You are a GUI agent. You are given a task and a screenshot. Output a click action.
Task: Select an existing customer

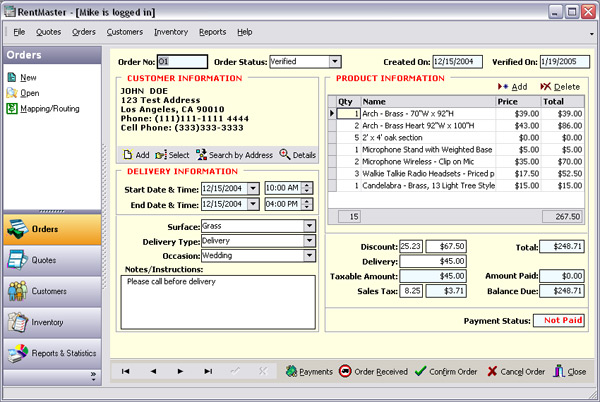pyautogui.click(x=172, y=155)
